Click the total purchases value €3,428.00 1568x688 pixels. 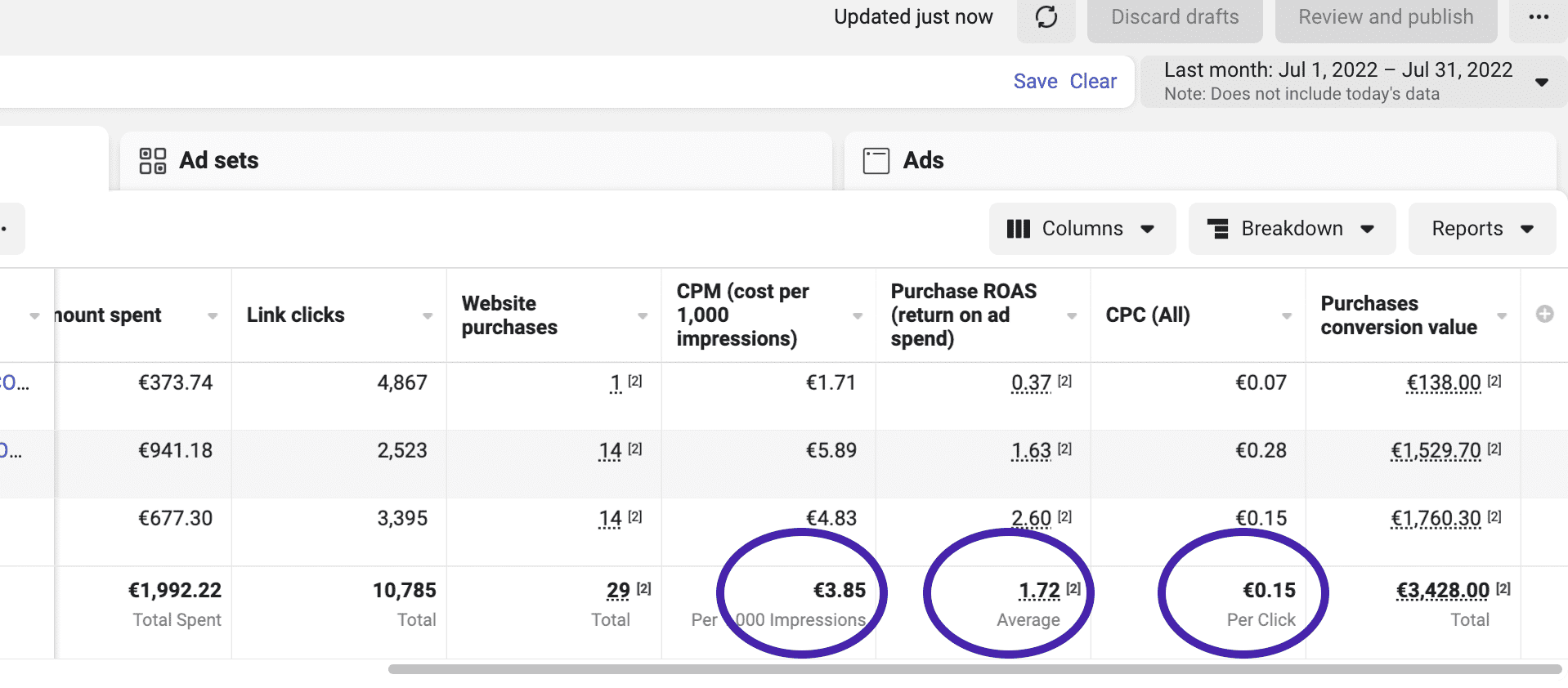1442,591
